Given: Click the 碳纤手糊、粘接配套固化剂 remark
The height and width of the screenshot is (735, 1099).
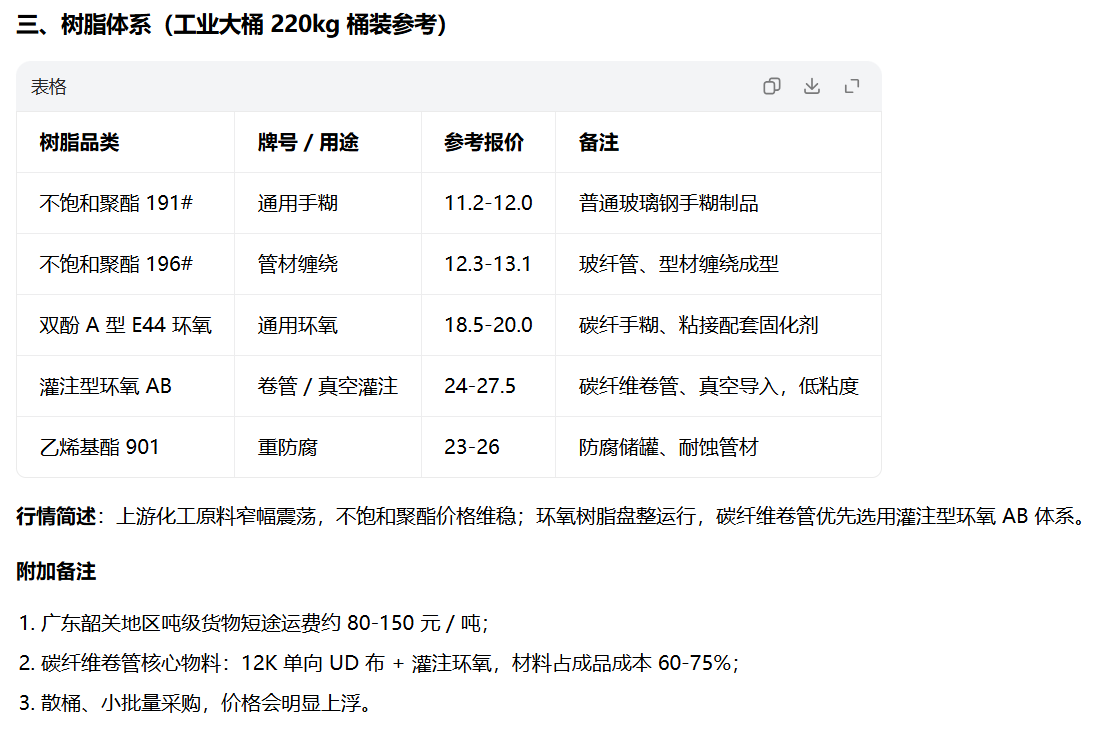Looking at the screenshot, I should tap(698, 325).
